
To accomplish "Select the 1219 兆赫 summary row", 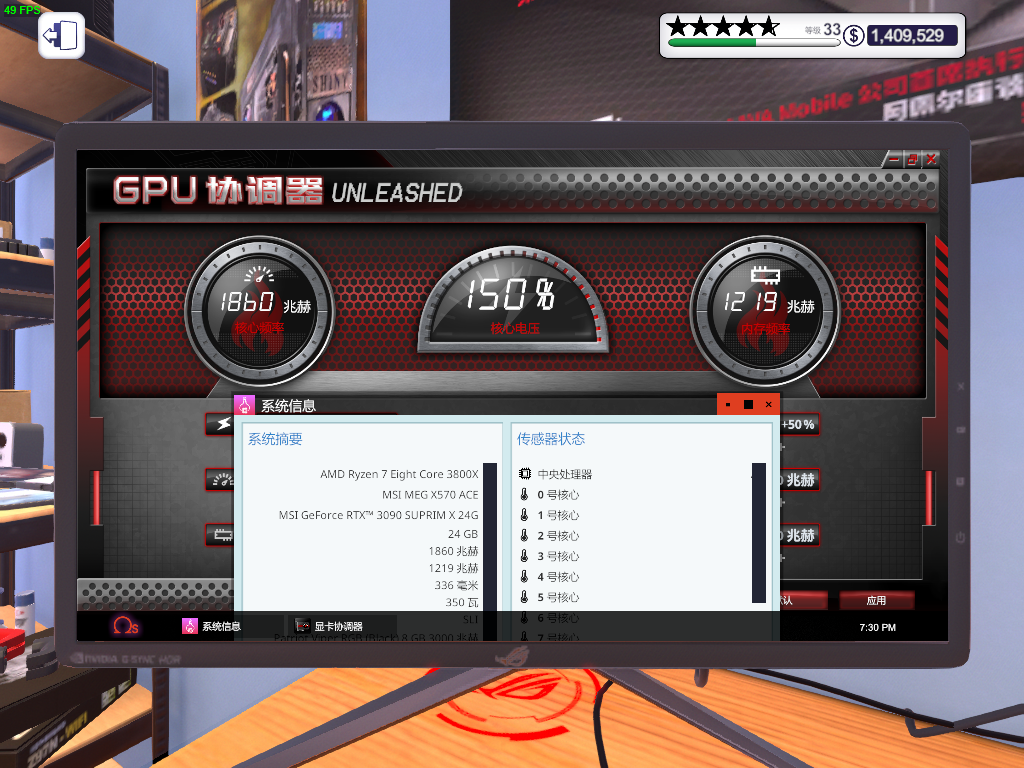I will coord(453,568).
